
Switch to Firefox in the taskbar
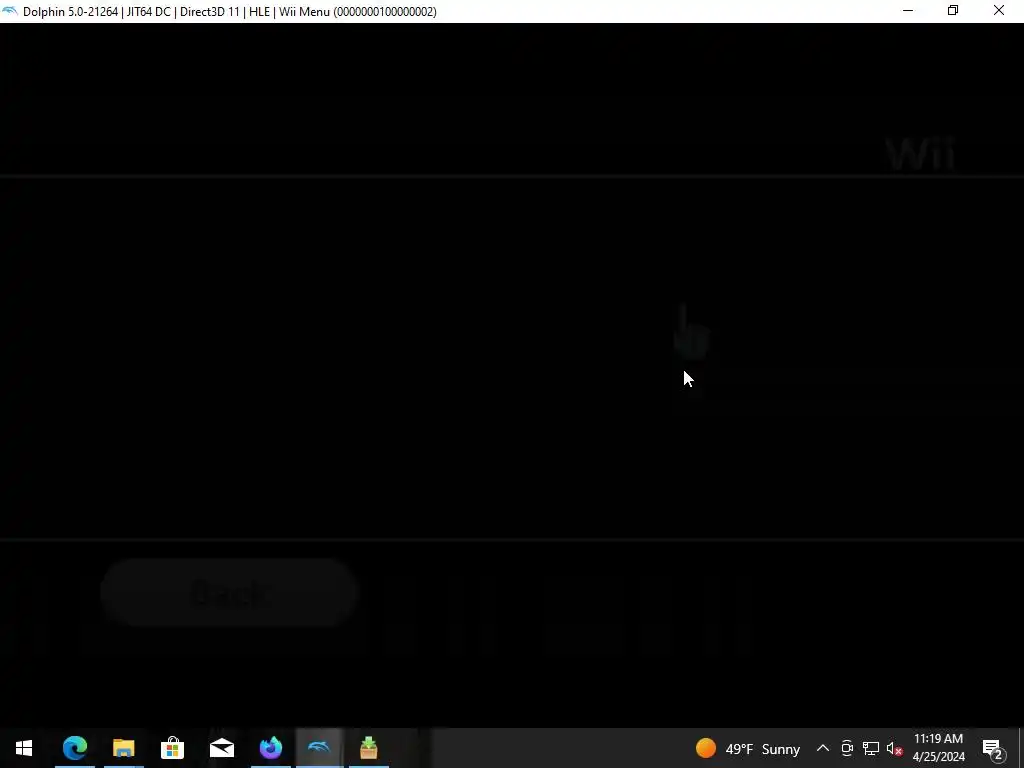point(270,748)
